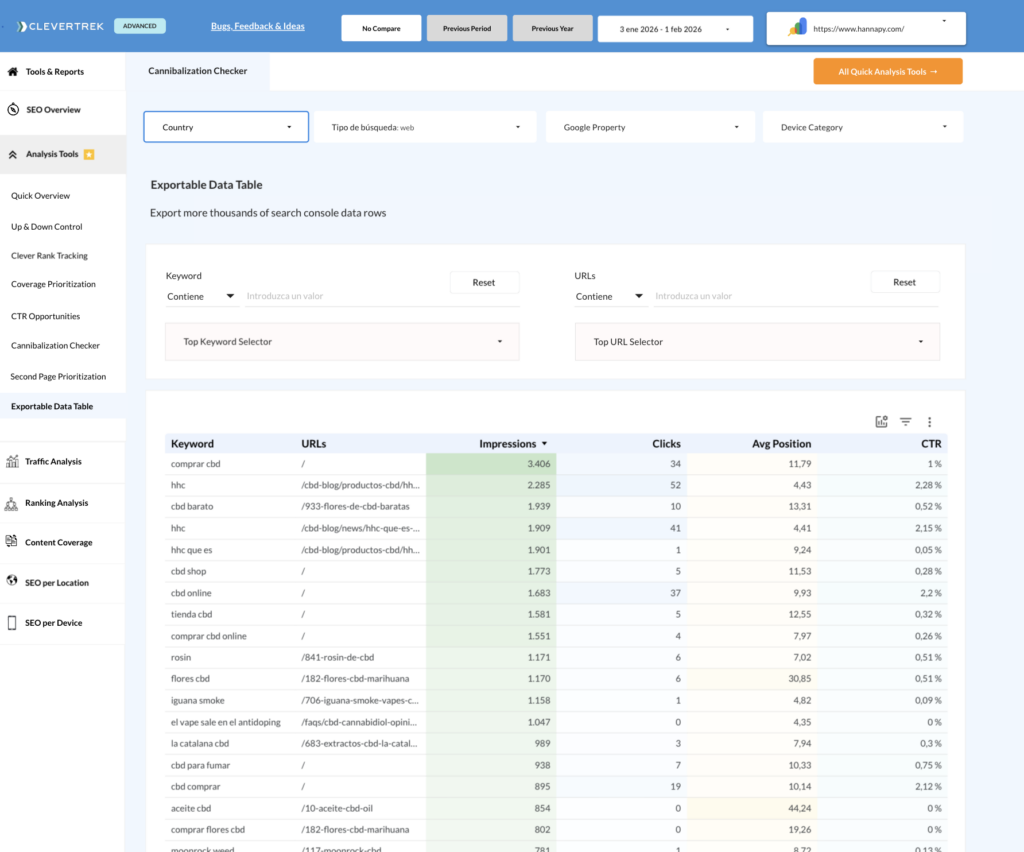Click the SEO Overview compass icon
The width and height of the screenshot is (1024, 852).
pos(13,110)
